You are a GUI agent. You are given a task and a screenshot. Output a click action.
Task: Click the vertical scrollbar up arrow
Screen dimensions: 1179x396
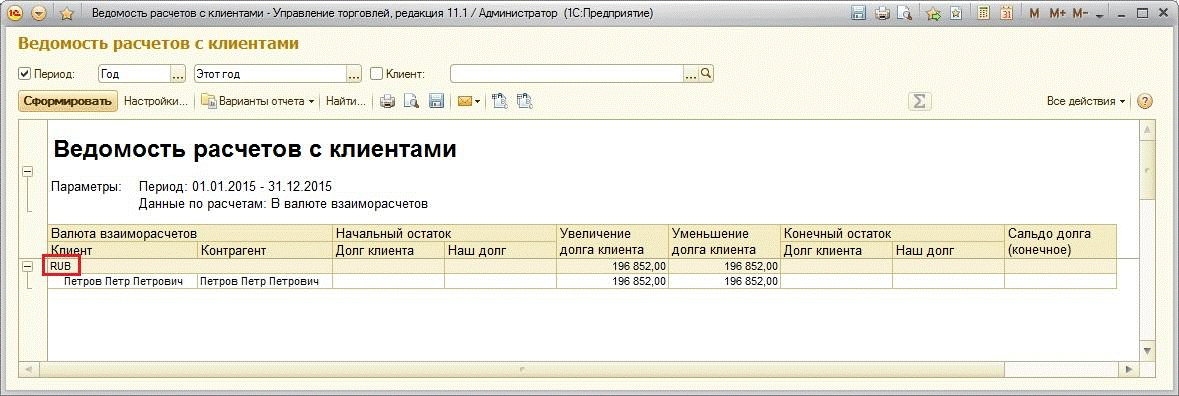(x=1147, y=131)
